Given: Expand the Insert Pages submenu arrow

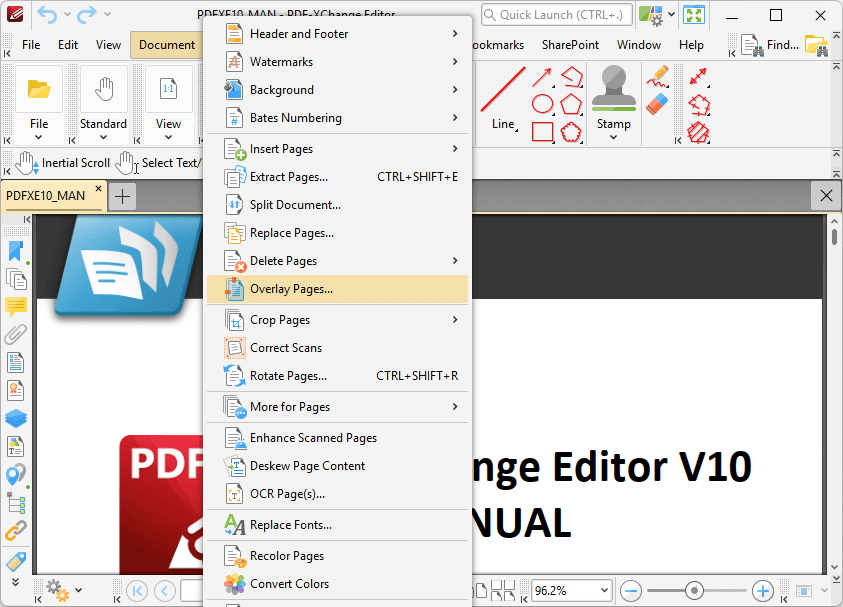Looking at the screenshot, I should pos(455,149).
